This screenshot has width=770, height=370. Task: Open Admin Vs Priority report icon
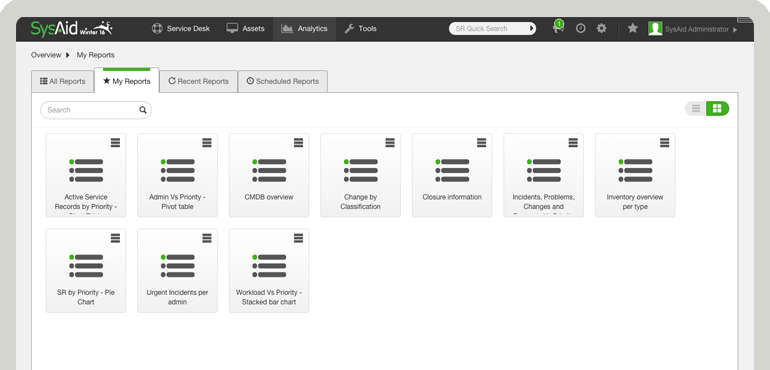click(177, 171)
